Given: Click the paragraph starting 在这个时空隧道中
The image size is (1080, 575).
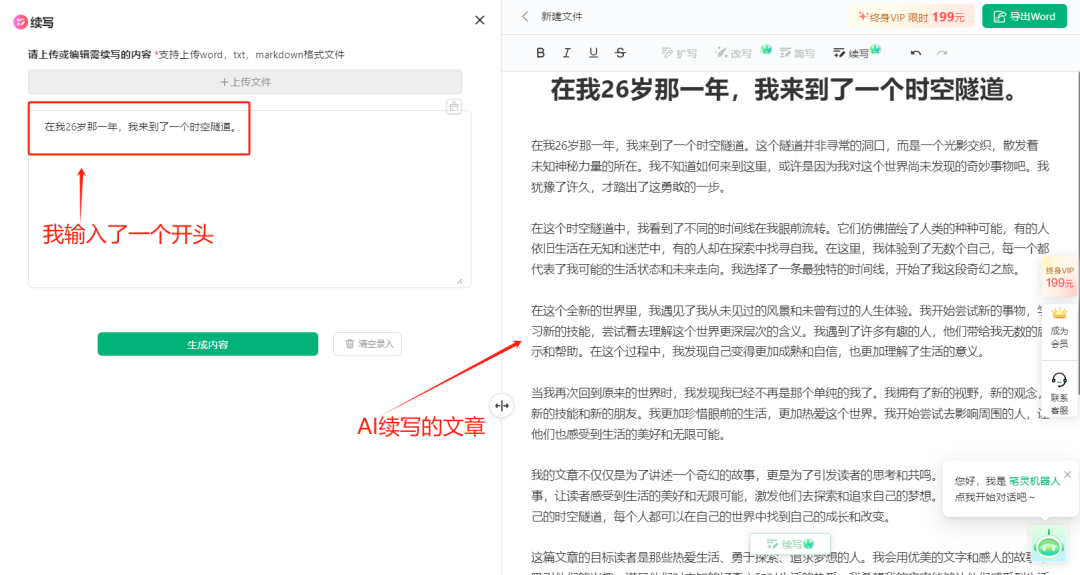Looking at the screenshot, I should 790,249.
